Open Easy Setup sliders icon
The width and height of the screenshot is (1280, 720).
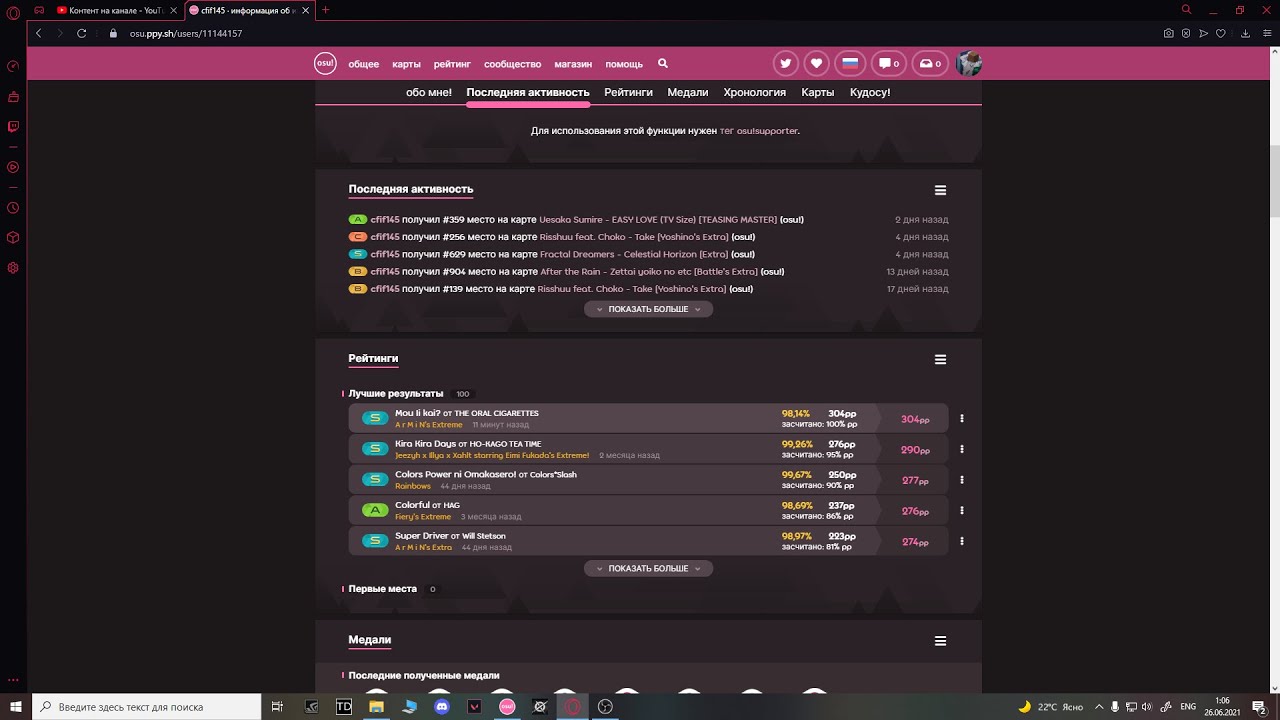[x=1265, y=33]
